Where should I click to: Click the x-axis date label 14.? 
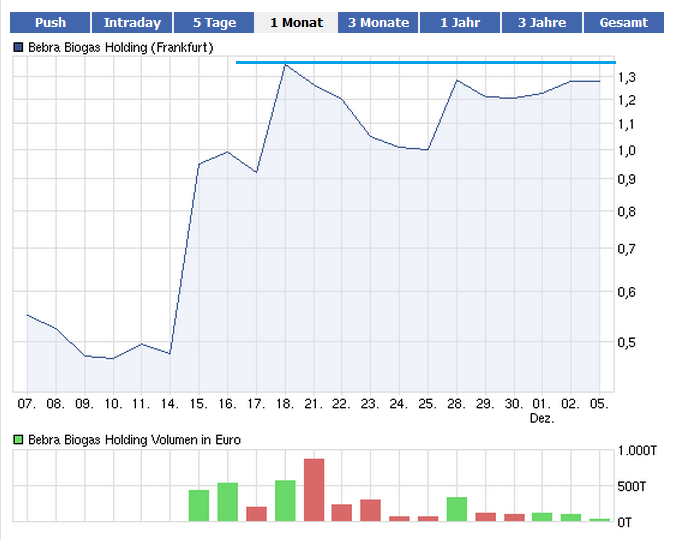click(x=170, y=404)
